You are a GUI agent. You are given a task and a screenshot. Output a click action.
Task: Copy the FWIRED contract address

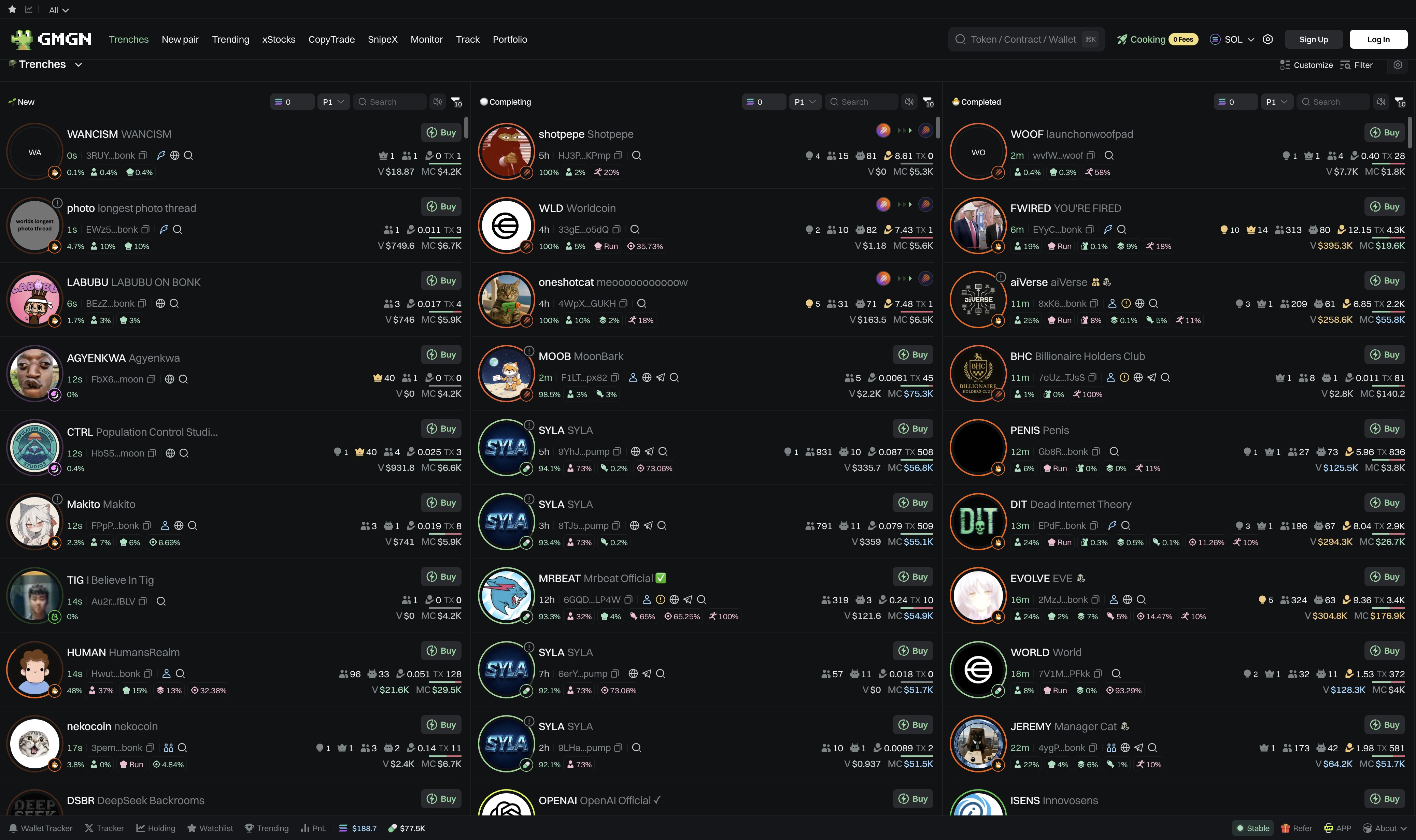click(x=1089, y=230)
